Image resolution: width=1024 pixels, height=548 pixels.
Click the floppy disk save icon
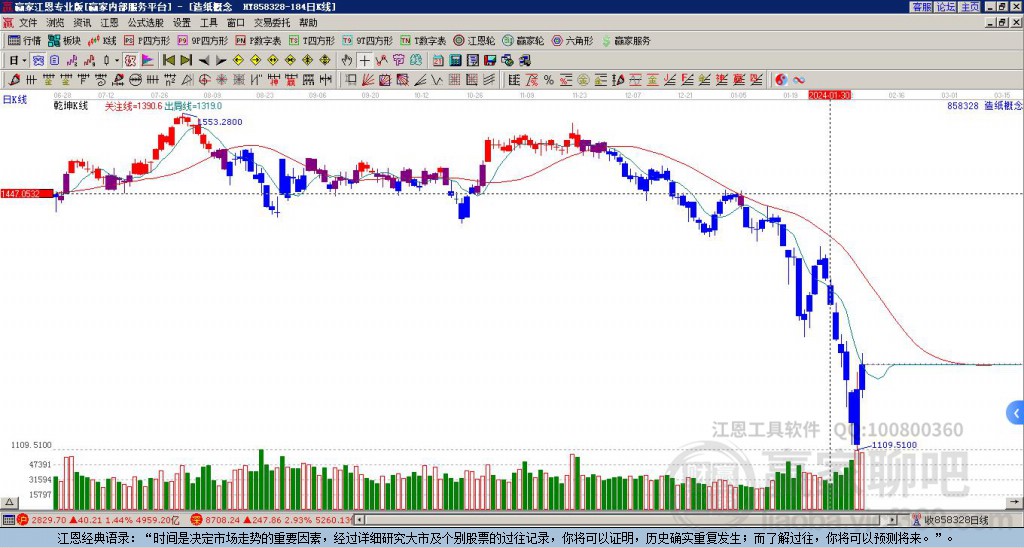490,60
